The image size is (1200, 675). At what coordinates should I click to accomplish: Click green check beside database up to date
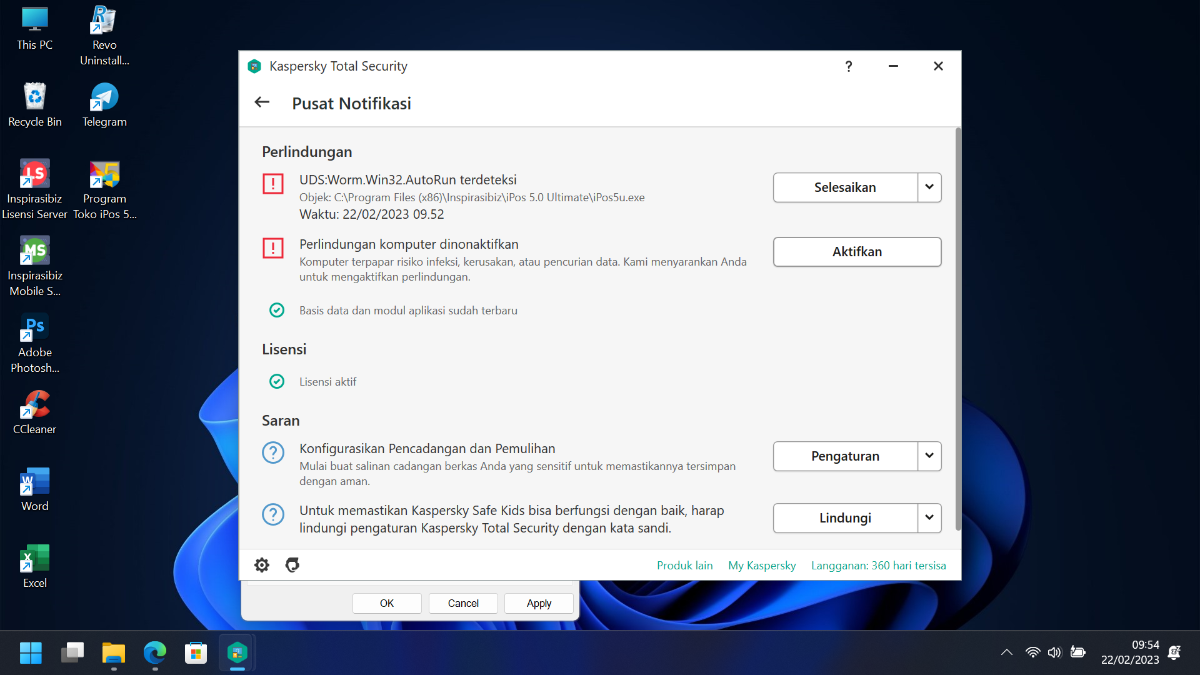point(277,310)
